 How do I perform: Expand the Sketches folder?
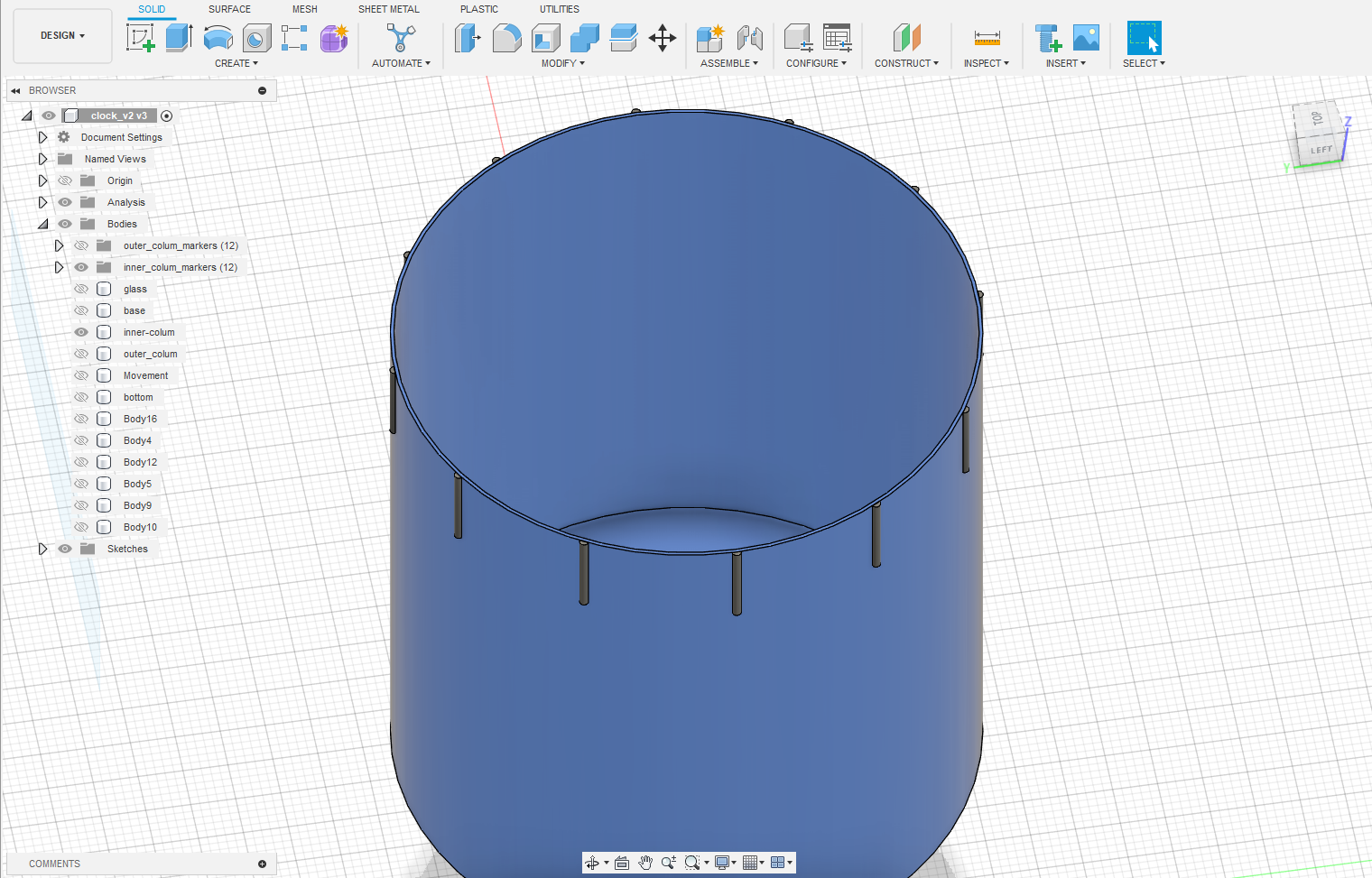point(42,549)
